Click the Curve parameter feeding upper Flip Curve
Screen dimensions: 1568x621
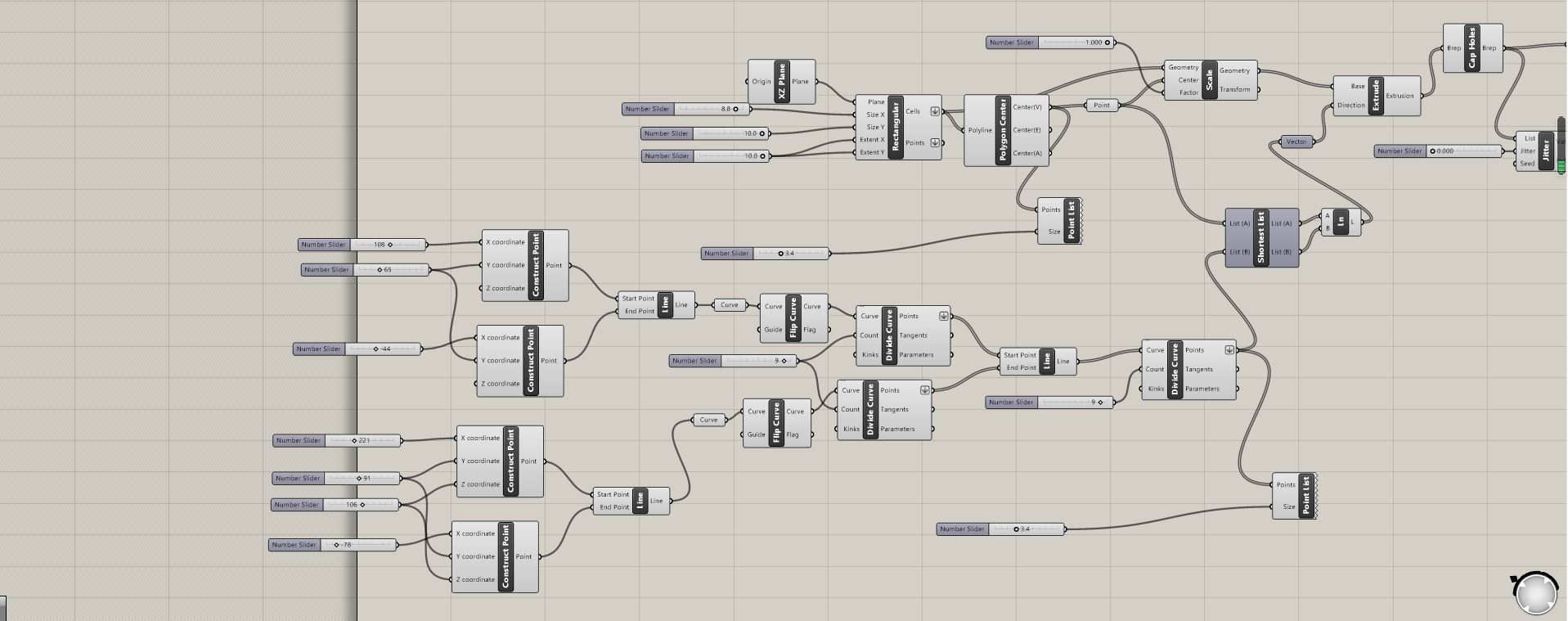click(x=729, y=305)
